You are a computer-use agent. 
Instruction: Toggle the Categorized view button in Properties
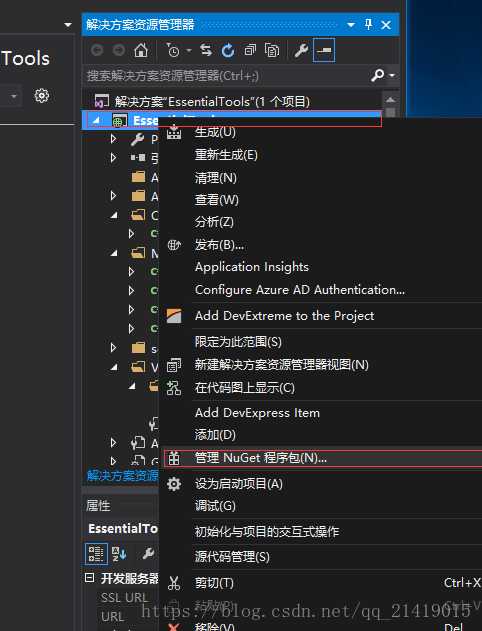[96, 554]
